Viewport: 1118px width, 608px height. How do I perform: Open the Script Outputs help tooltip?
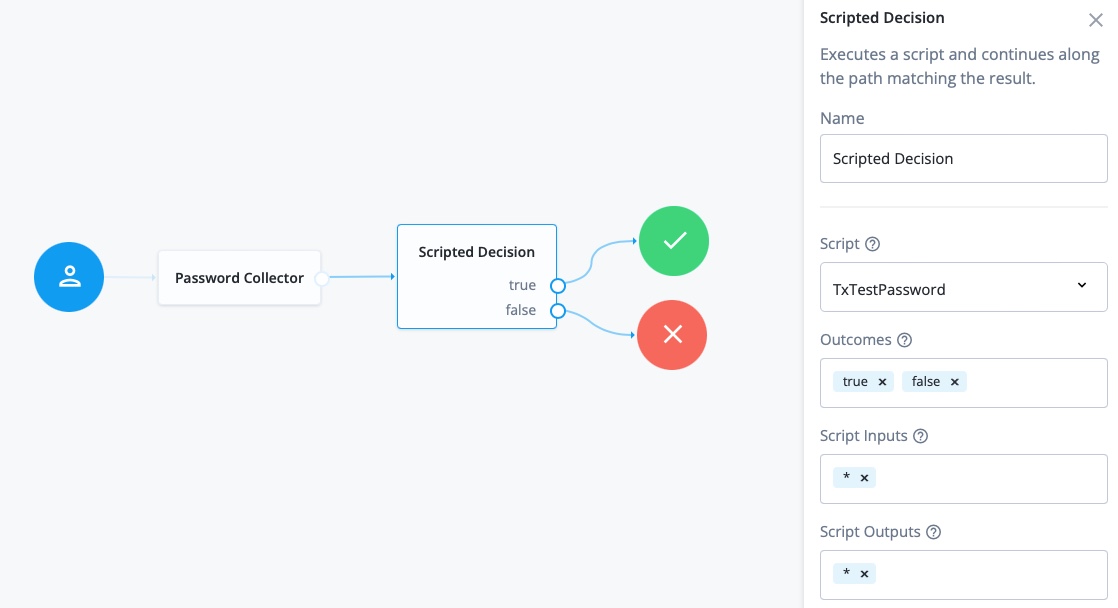coord(933,532)
